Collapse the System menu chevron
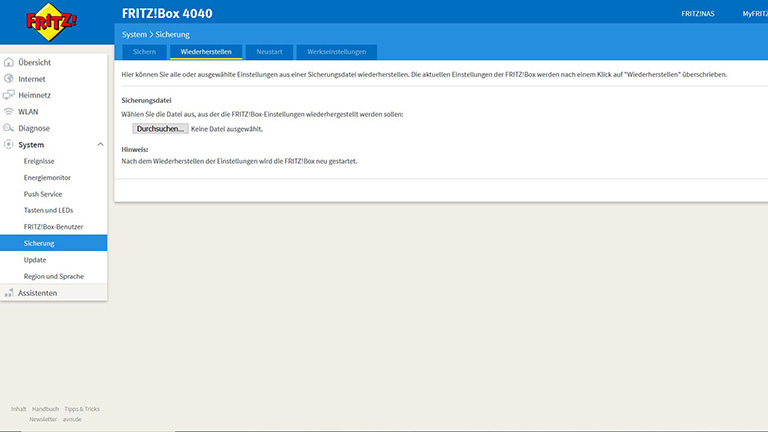Viewport: 768px width, 432px height. point(100,144)
